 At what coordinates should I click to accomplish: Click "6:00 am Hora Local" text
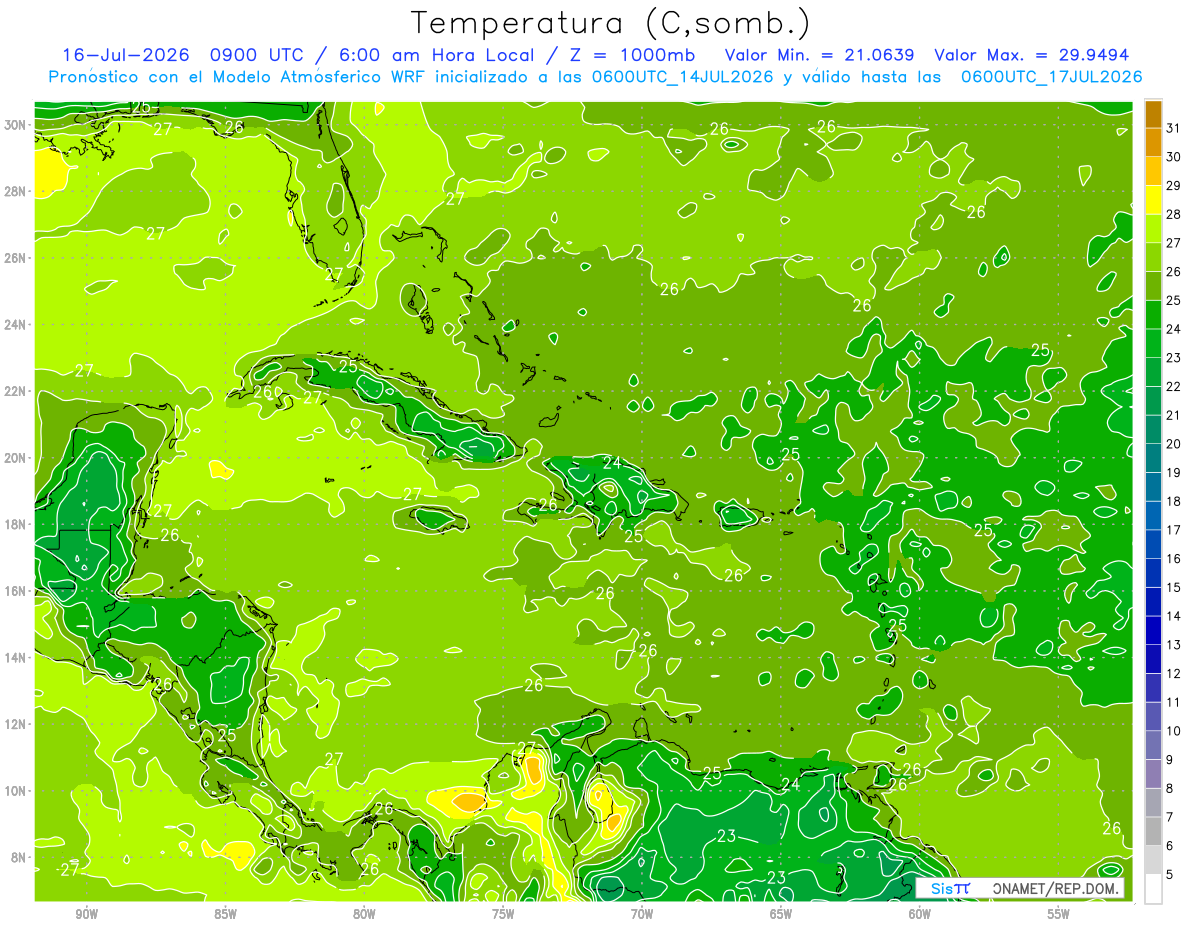[435, 55]
